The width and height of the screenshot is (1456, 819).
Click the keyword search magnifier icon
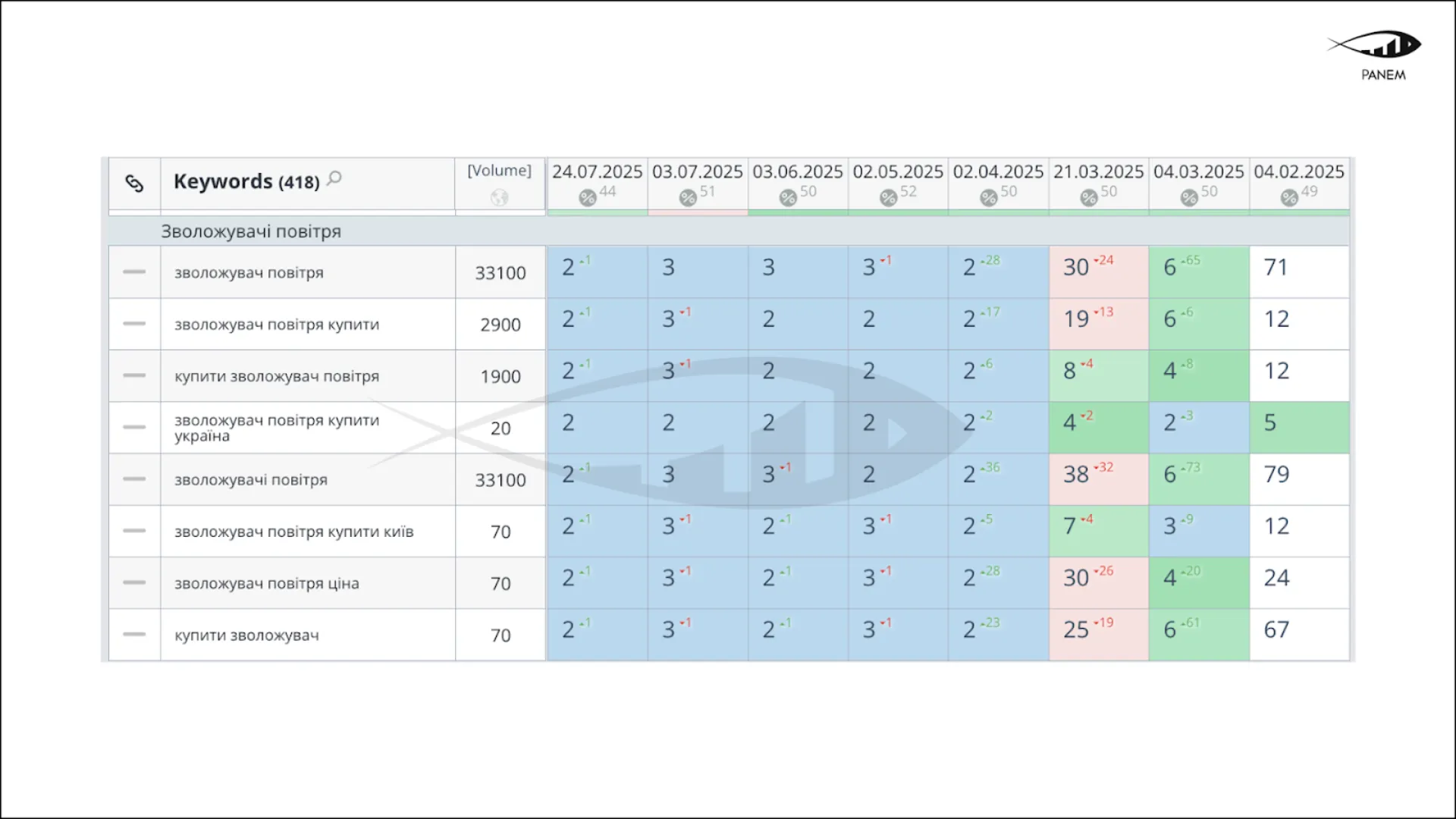(334, 178)
